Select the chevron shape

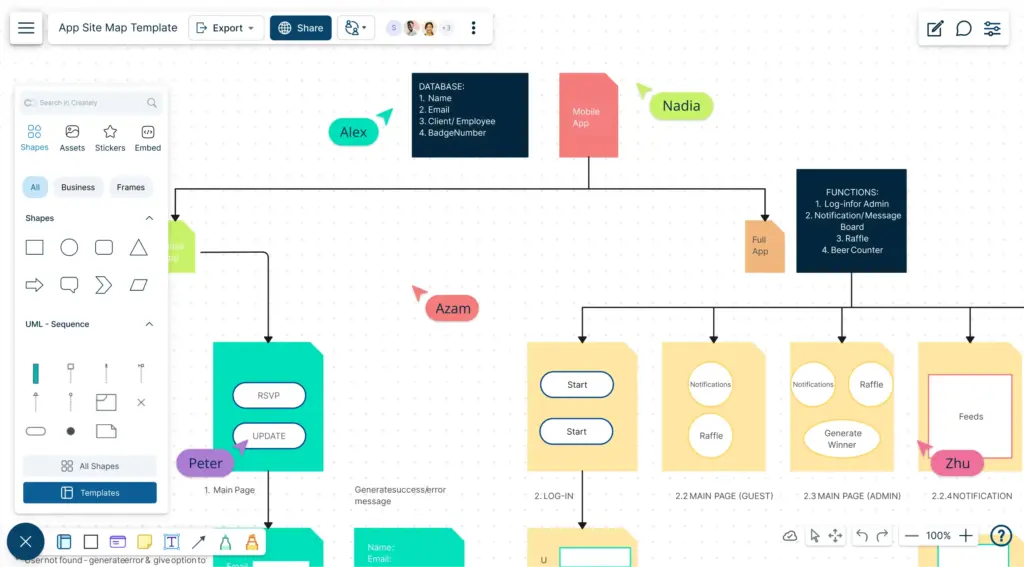click(x=104, y=285)
